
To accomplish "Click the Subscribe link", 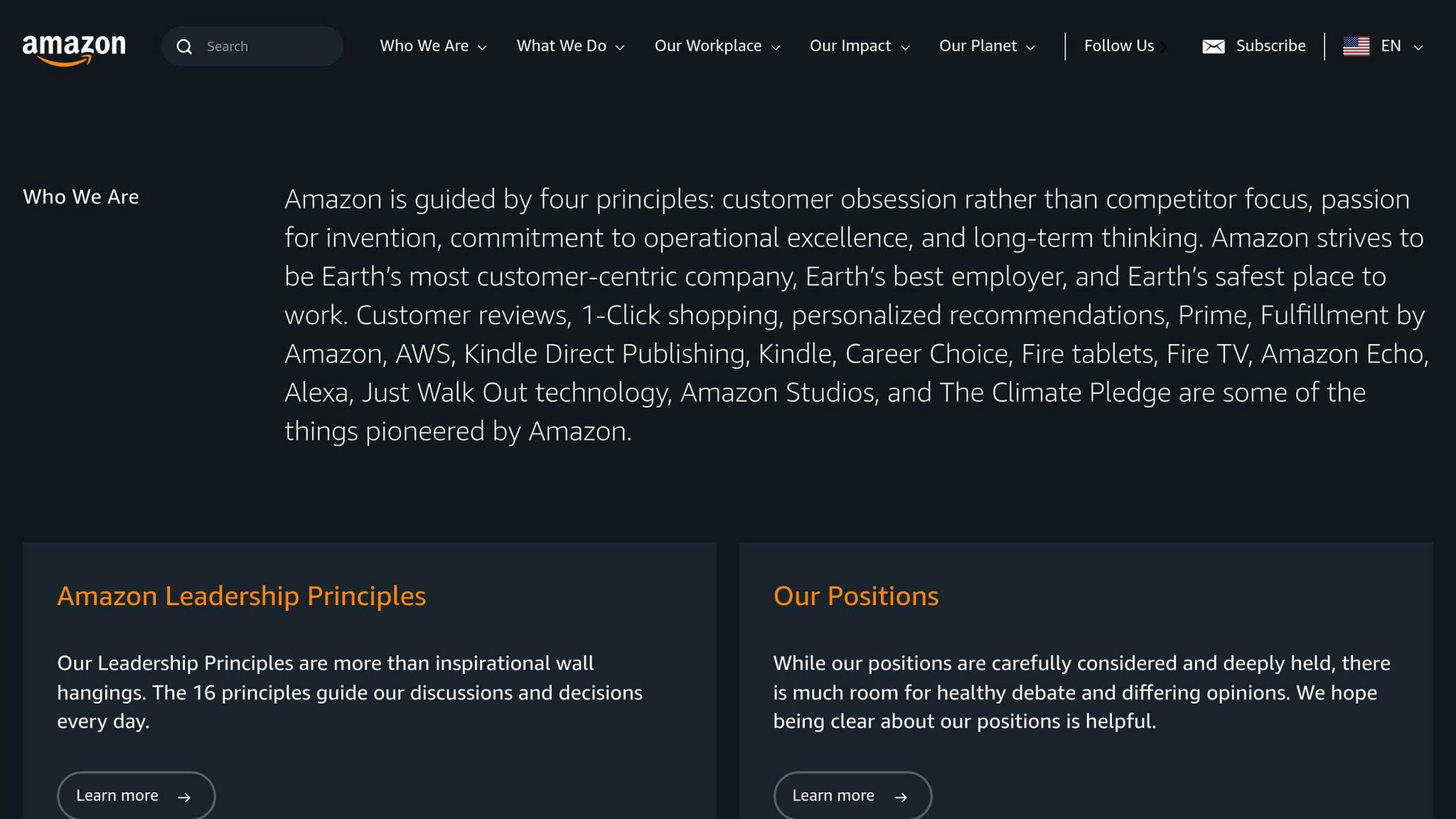I will coord(1271,45).
